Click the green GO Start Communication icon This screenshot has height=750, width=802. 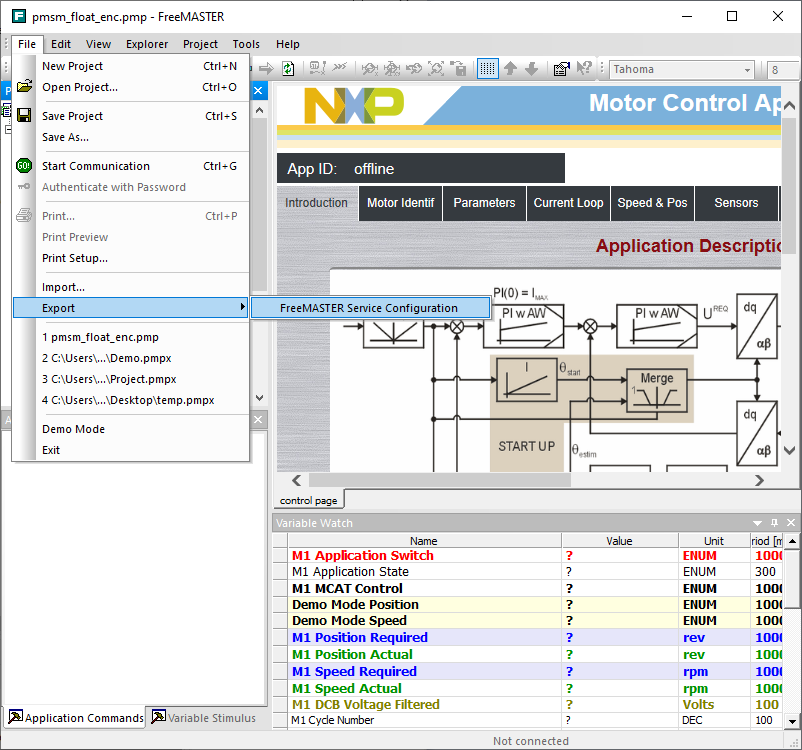tap(24, 166)
